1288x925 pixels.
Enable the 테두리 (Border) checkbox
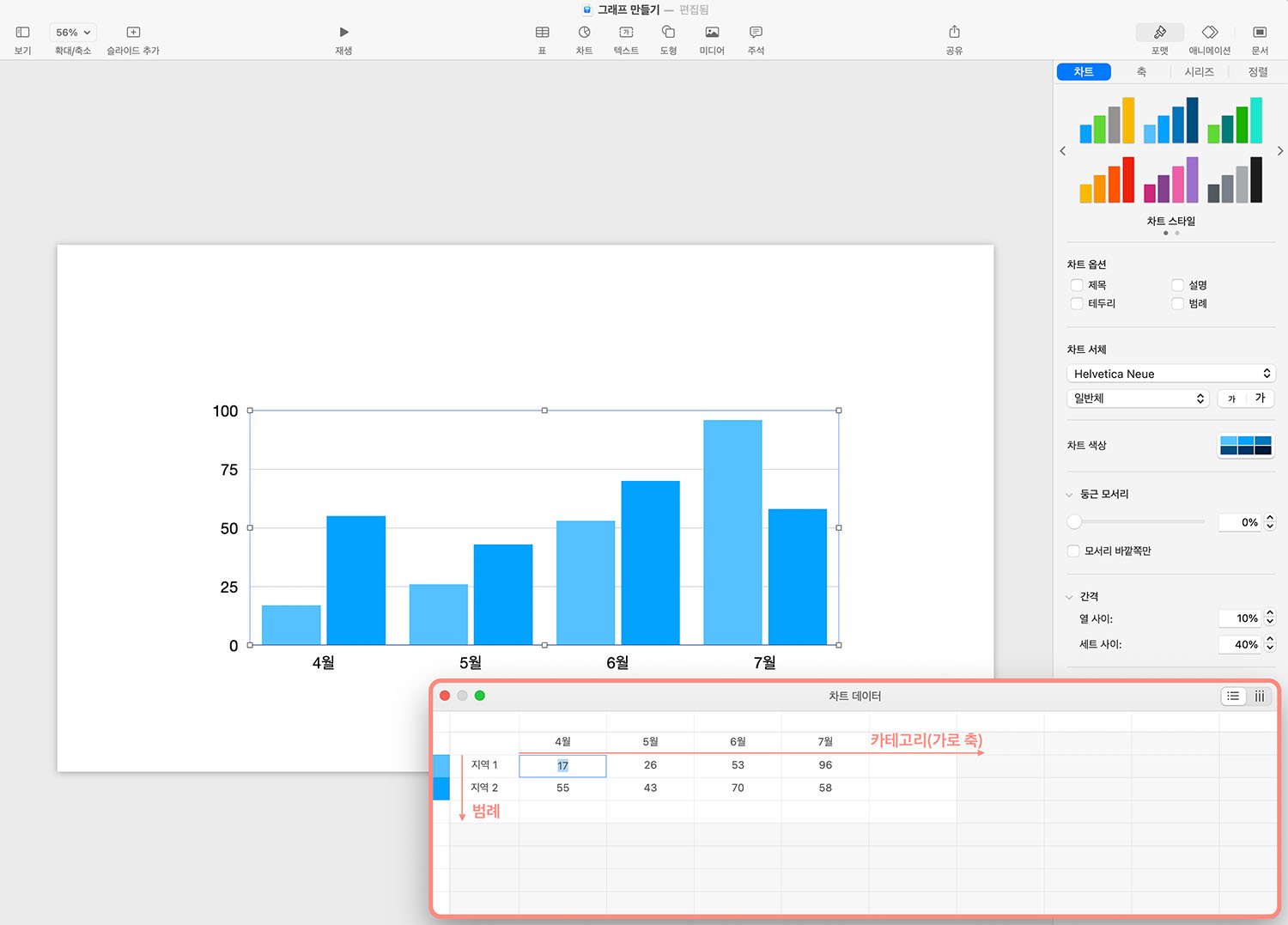click(1077, 304)
